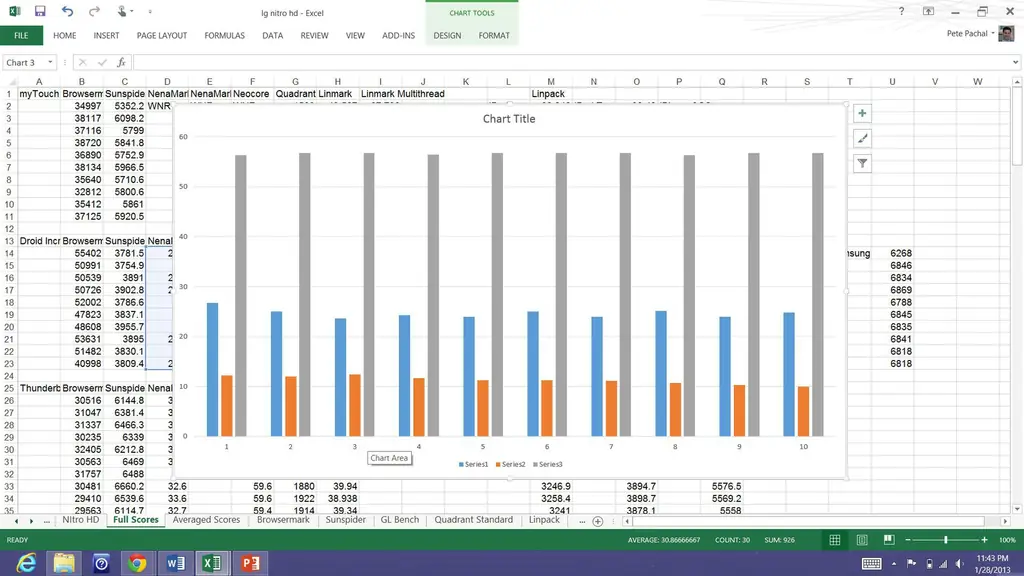1024x576 pixels.
Task: Show hidden system tray icons
Action: point(894,564)
